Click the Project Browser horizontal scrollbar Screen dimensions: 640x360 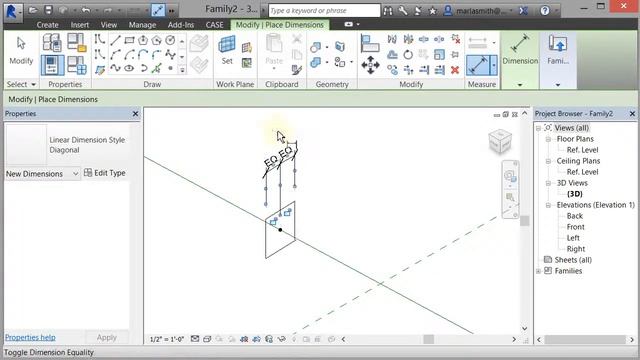tap(585, 339)
